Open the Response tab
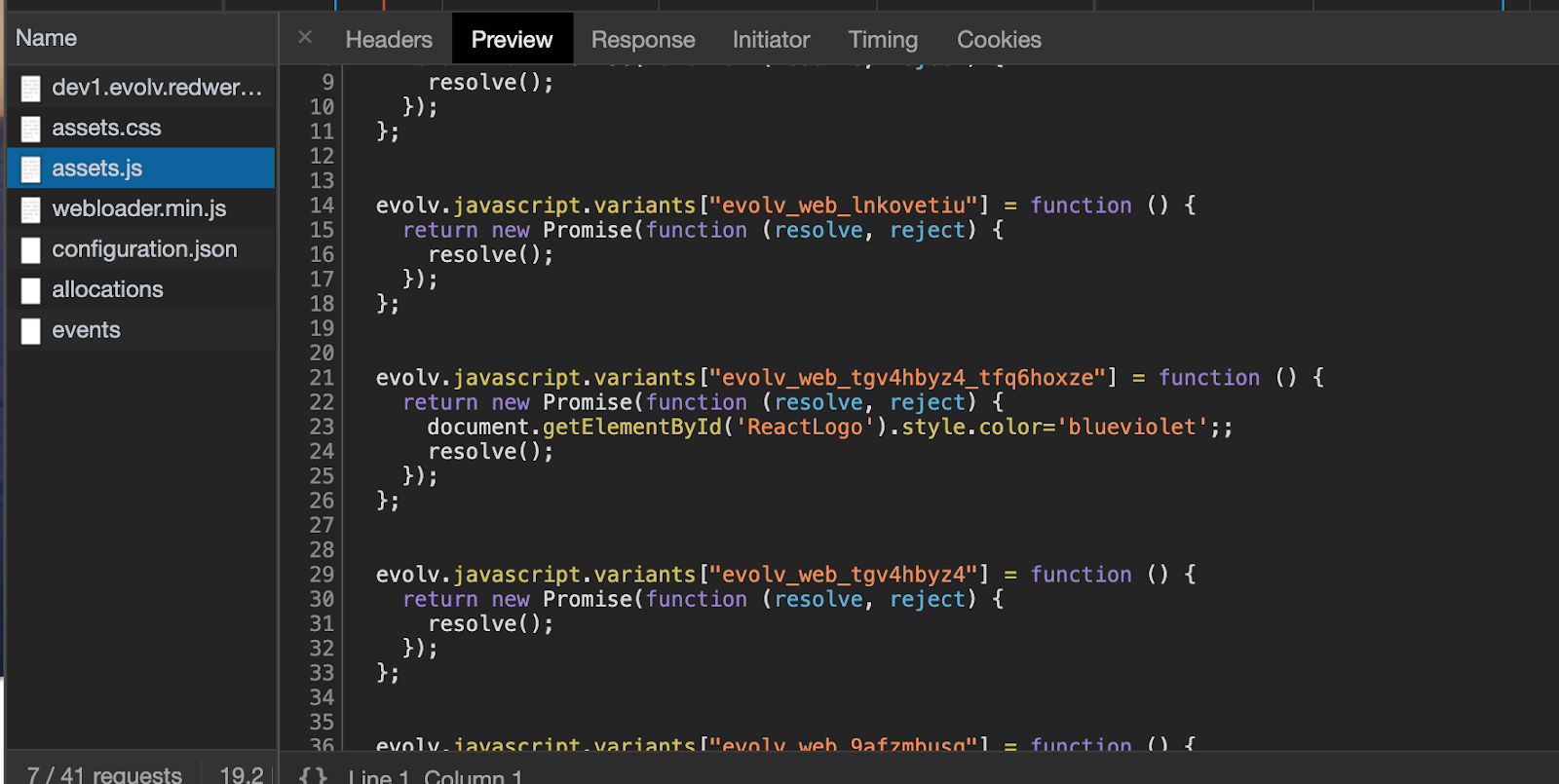Viewport: 1559px width, 784px height. 643,39
